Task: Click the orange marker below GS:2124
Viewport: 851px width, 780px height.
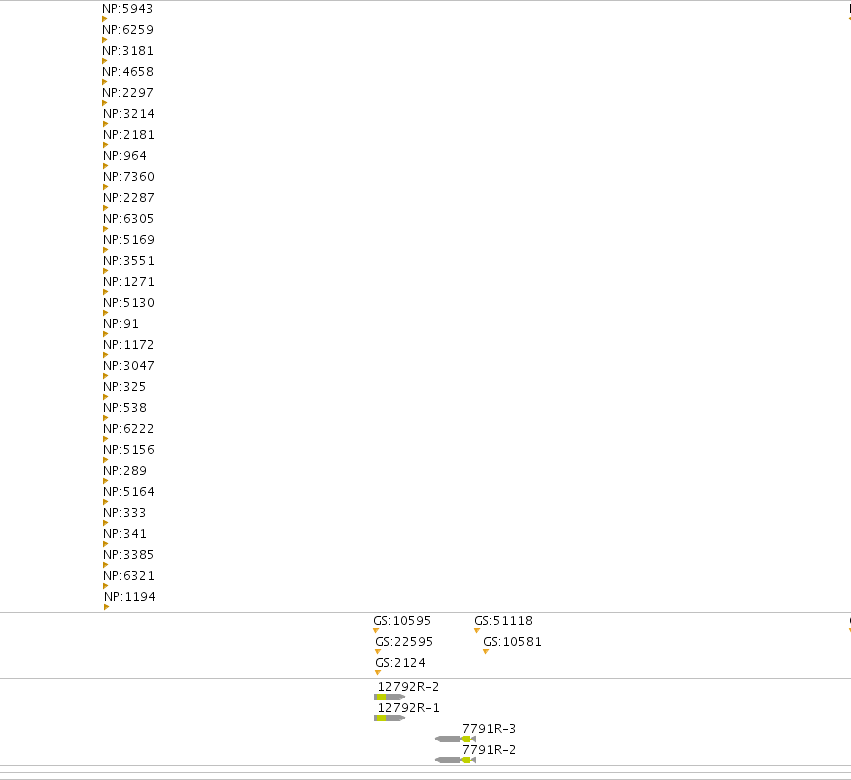Action: (378, 673)
